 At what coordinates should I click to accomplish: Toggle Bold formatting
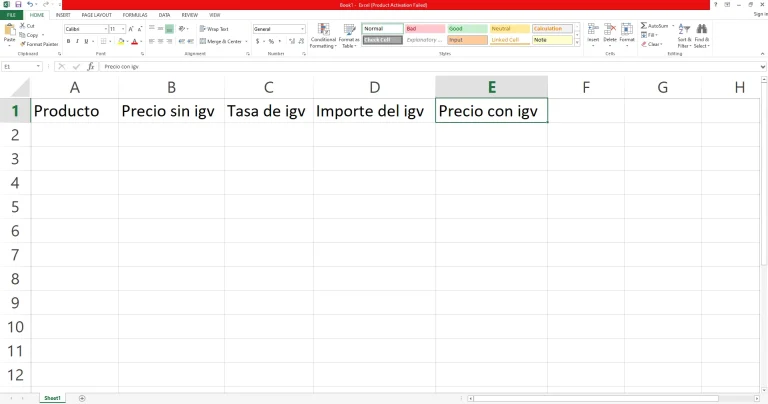[x=69, y=42]
